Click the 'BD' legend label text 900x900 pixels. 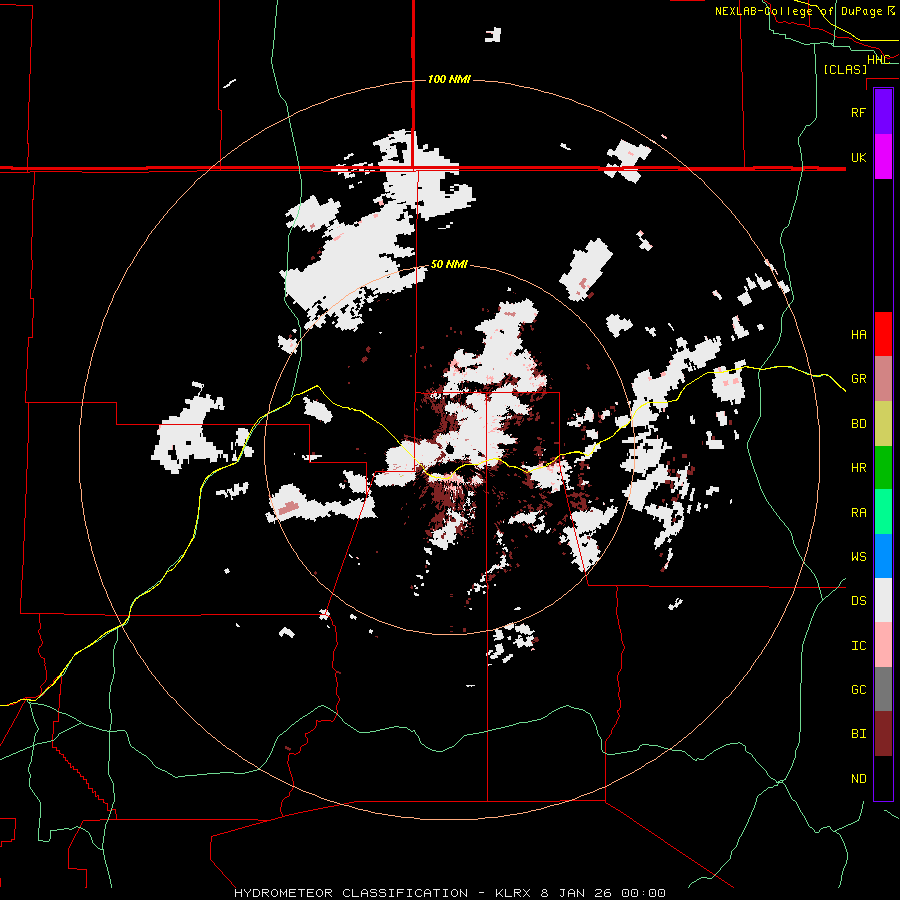point(858,424)
